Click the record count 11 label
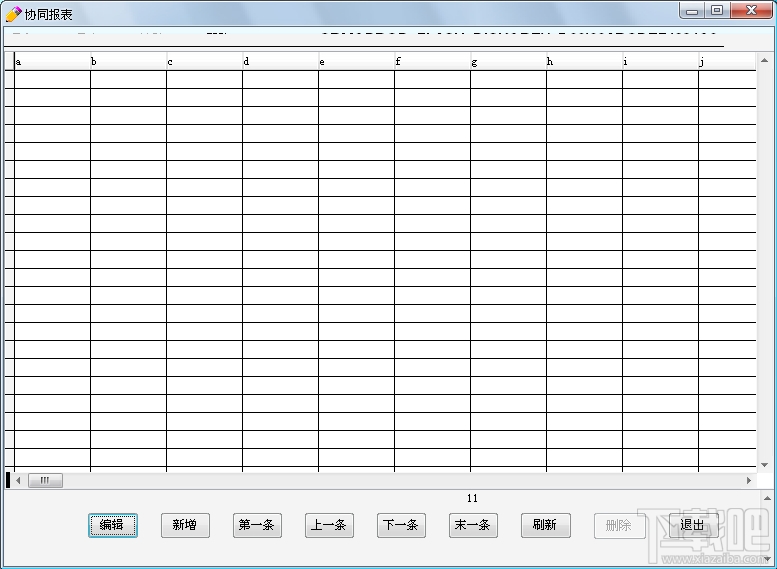 [x=472, y=498]
